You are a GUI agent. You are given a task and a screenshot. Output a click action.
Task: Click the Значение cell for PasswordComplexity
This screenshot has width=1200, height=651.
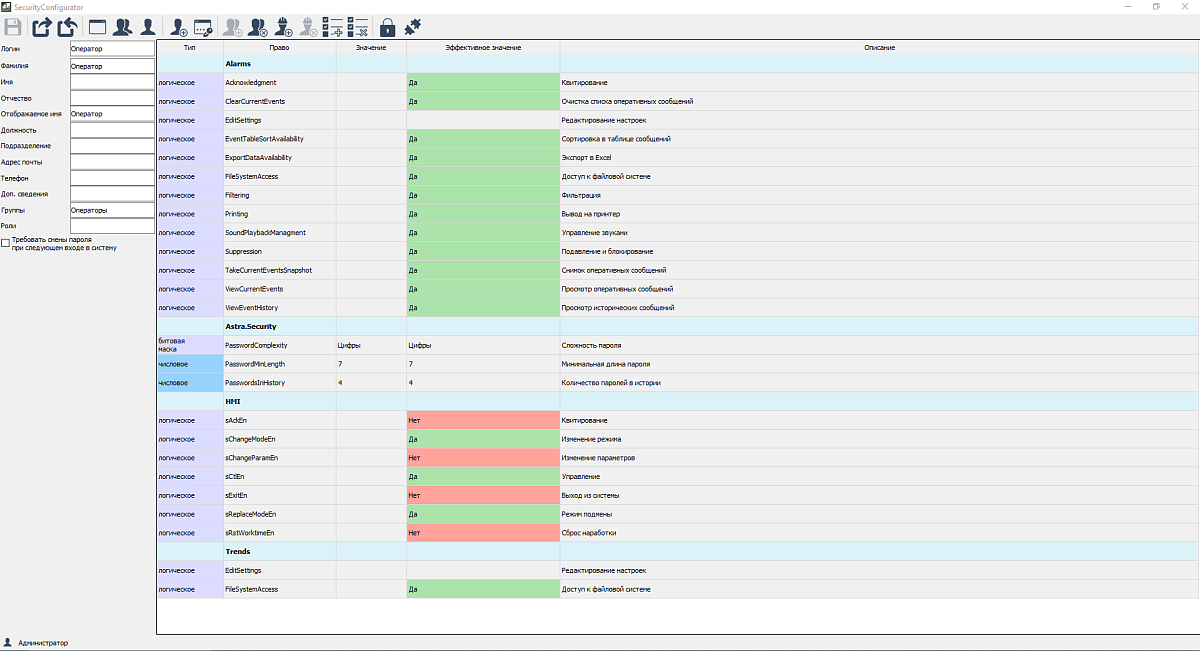tap(370, 345)
